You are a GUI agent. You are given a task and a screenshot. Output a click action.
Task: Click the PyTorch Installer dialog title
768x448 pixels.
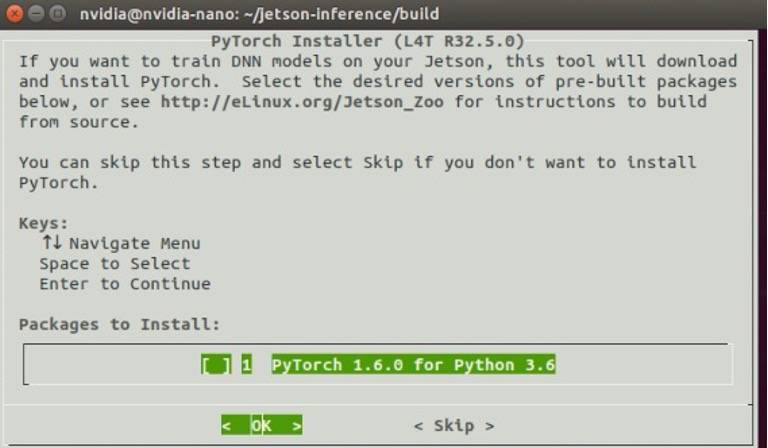coord(367,41)
